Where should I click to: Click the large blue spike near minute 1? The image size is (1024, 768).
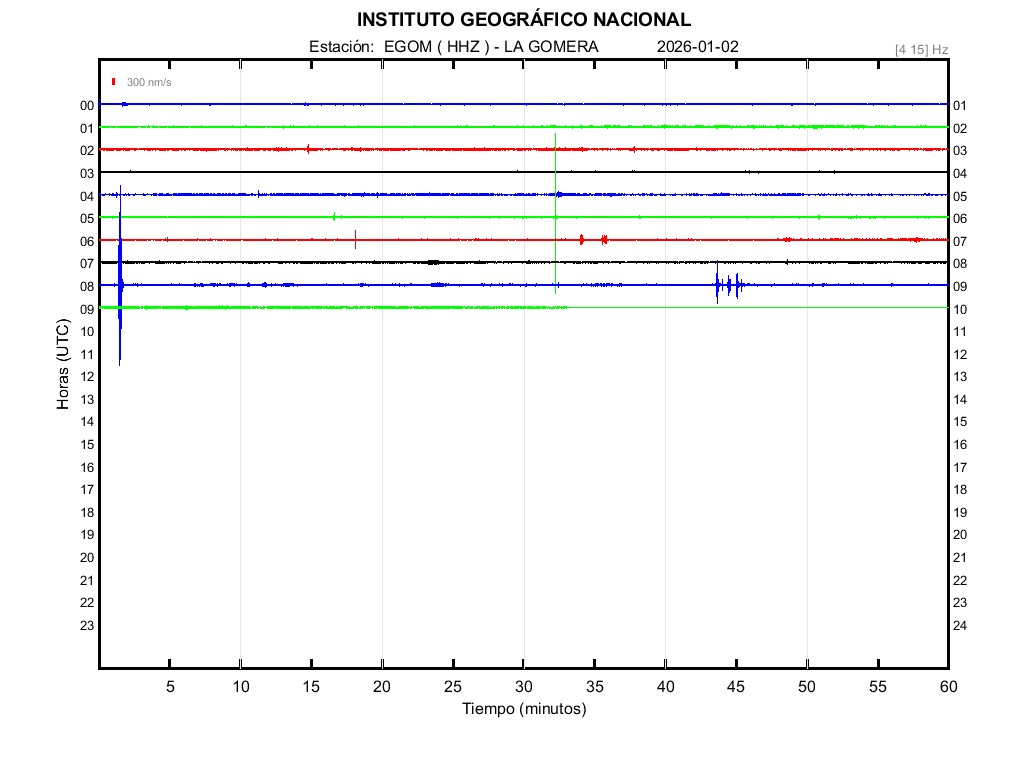[x=120, y=285]
